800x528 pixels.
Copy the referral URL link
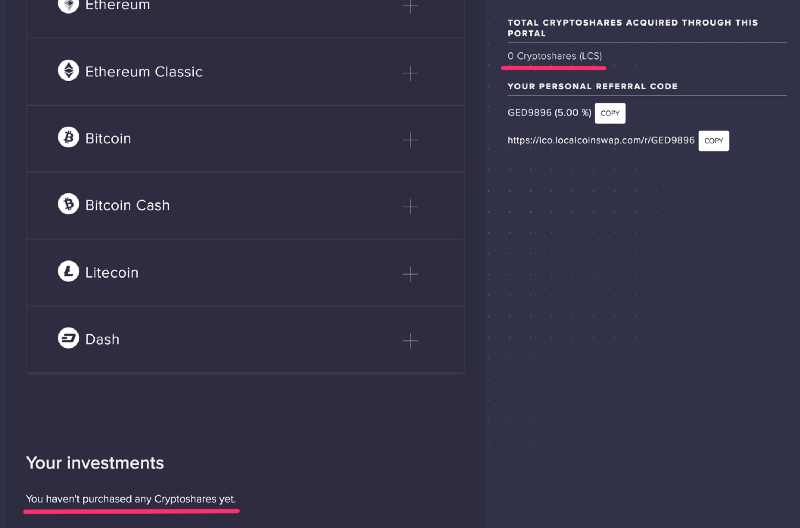[714, 141]
